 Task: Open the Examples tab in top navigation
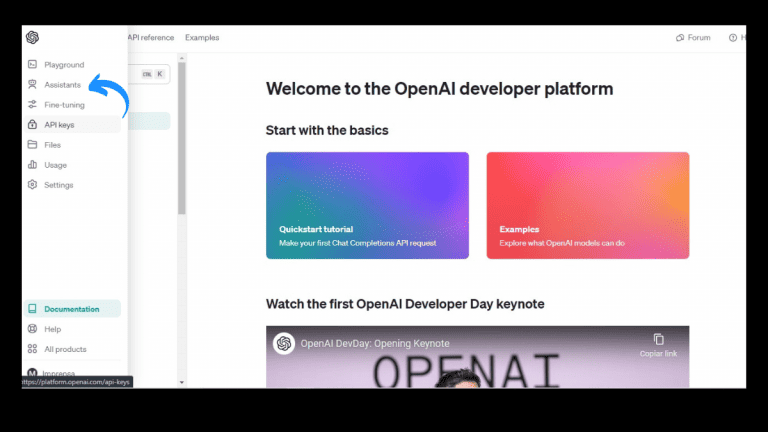click(202, 38)
